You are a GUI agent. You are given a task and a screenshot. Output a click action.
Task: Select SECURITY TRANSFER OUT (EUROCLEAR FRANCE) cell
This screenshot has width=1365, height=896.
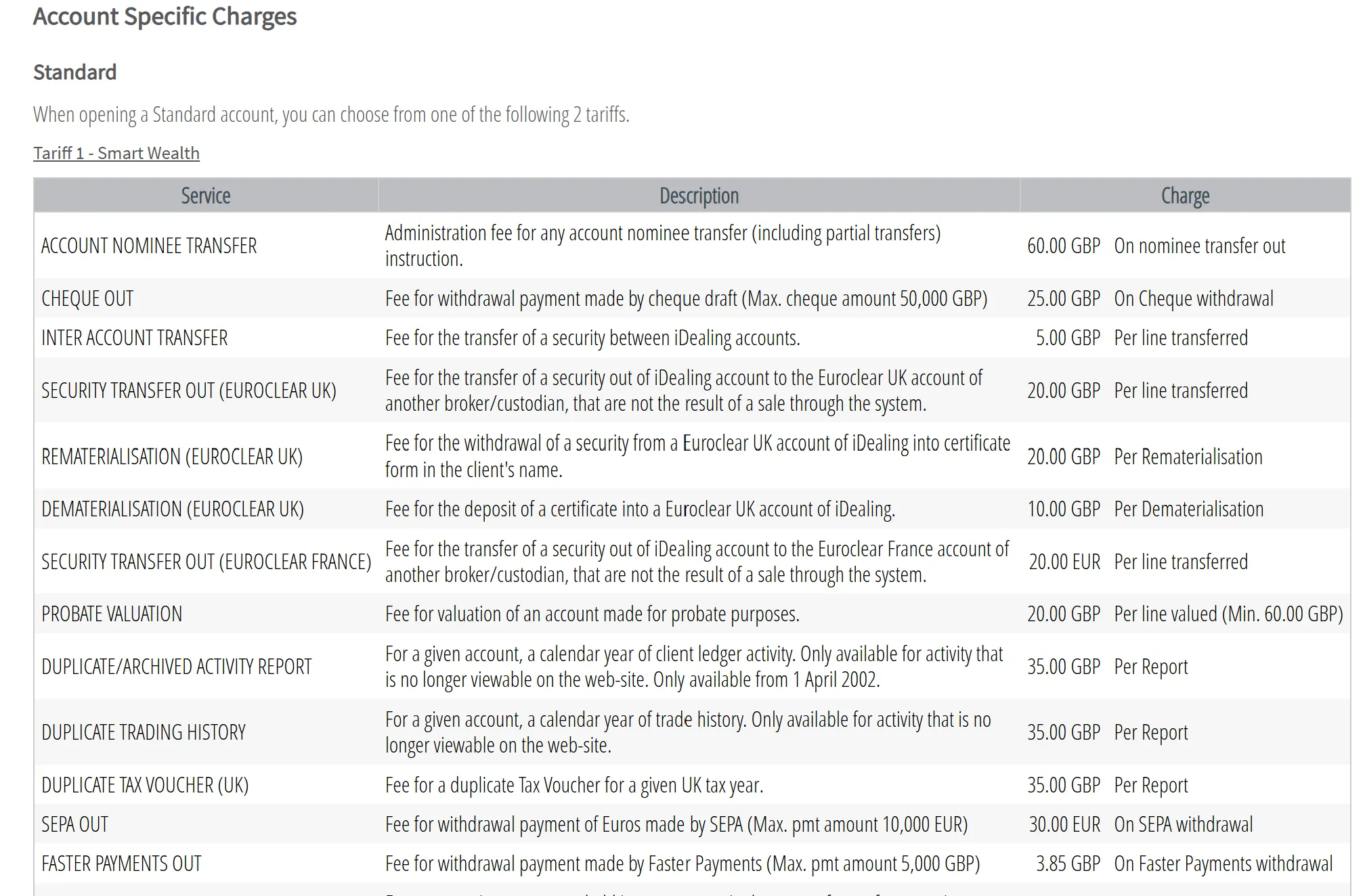tap(207, 562)
